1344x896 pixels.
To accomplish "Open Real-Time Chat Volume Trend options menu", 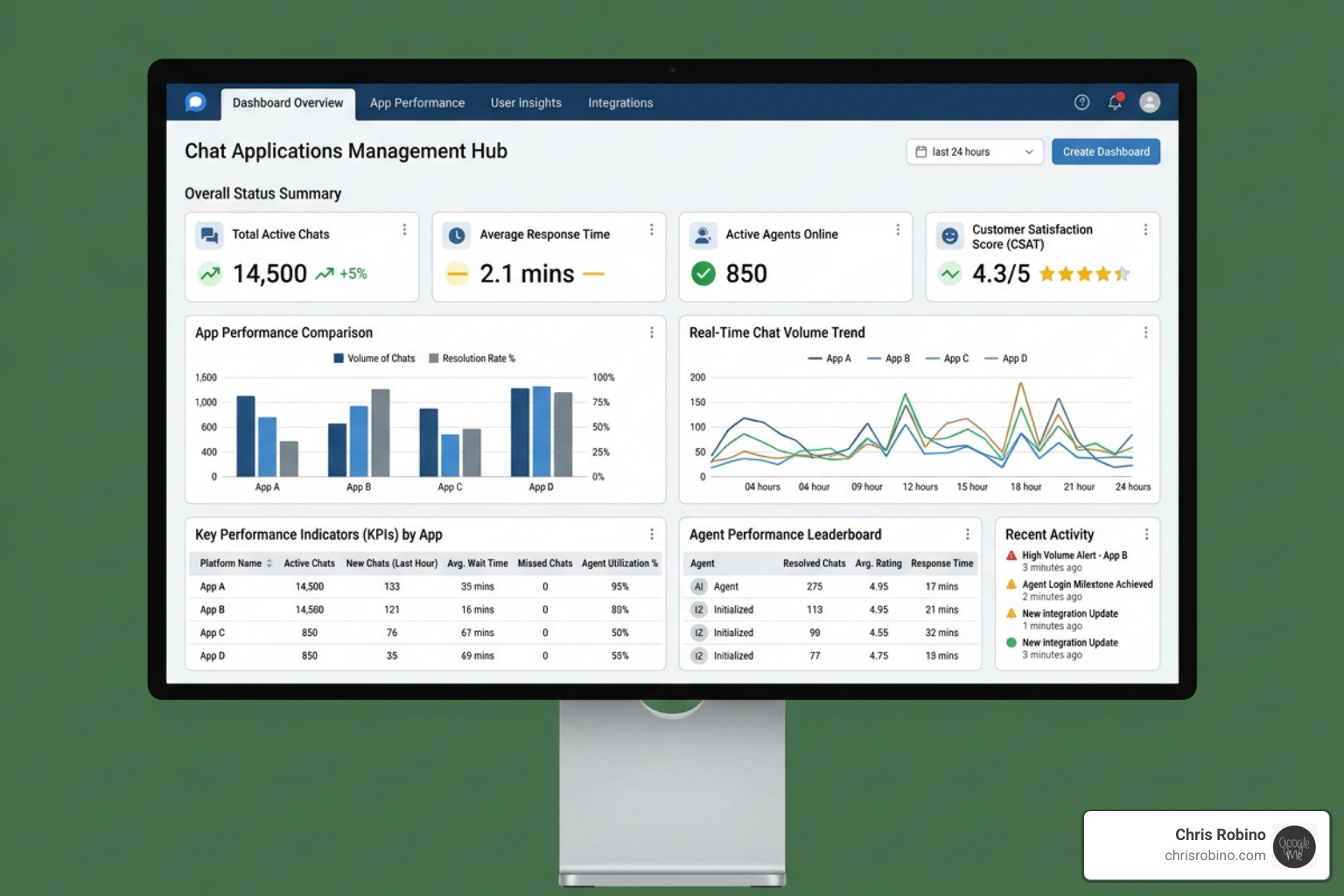I will pyautogui.click(x=1145, y=332).
